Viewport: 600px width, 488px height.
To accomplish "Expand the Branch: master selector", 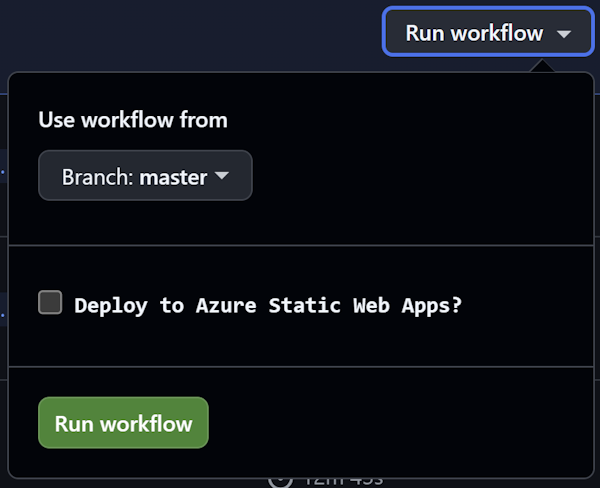I will tap(145, 176).
